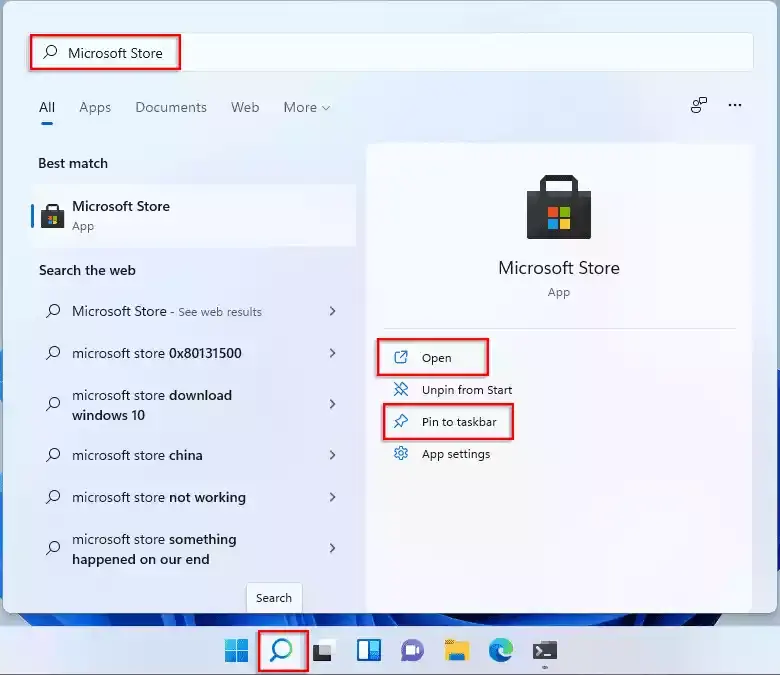780x675 pixels.
Task: Open the three-dot options menu
Action: tap(735, 105)
